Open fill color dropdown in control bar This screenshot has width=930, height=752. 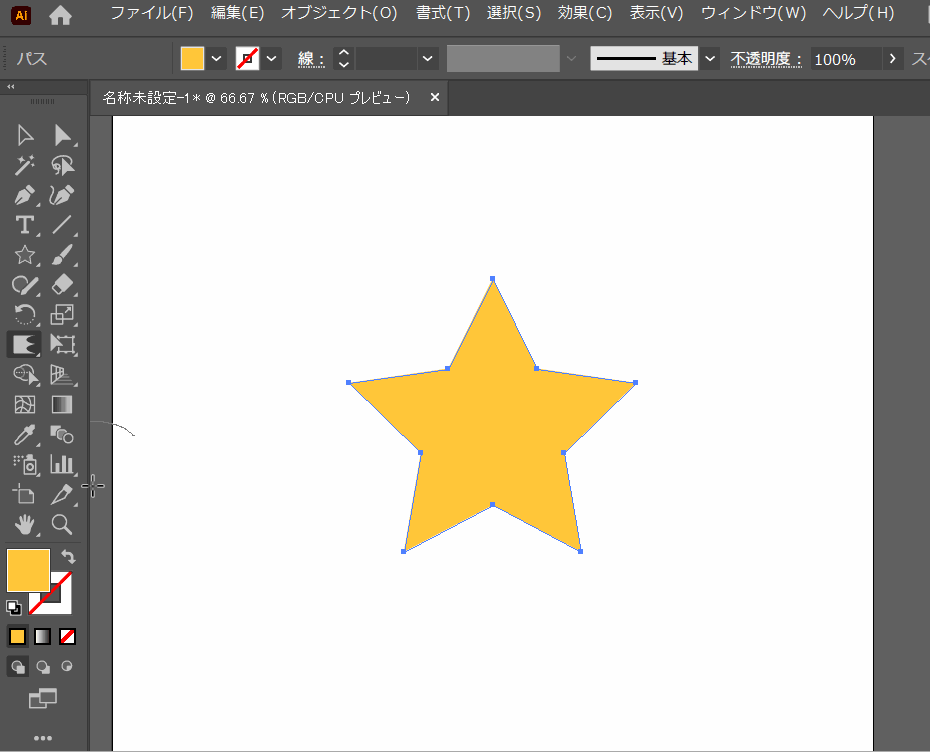[216, 59]
